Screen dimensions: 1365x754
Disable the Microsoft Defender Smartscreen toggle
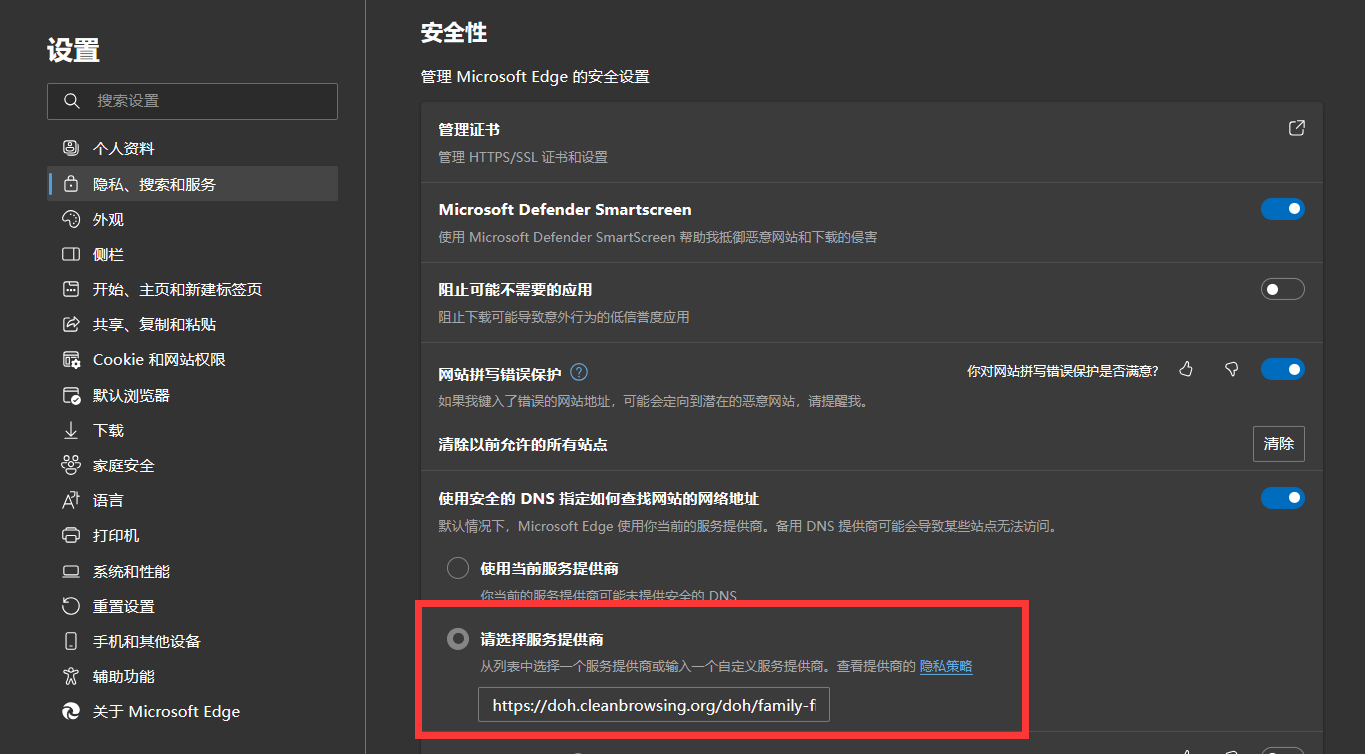(1283, 209)
